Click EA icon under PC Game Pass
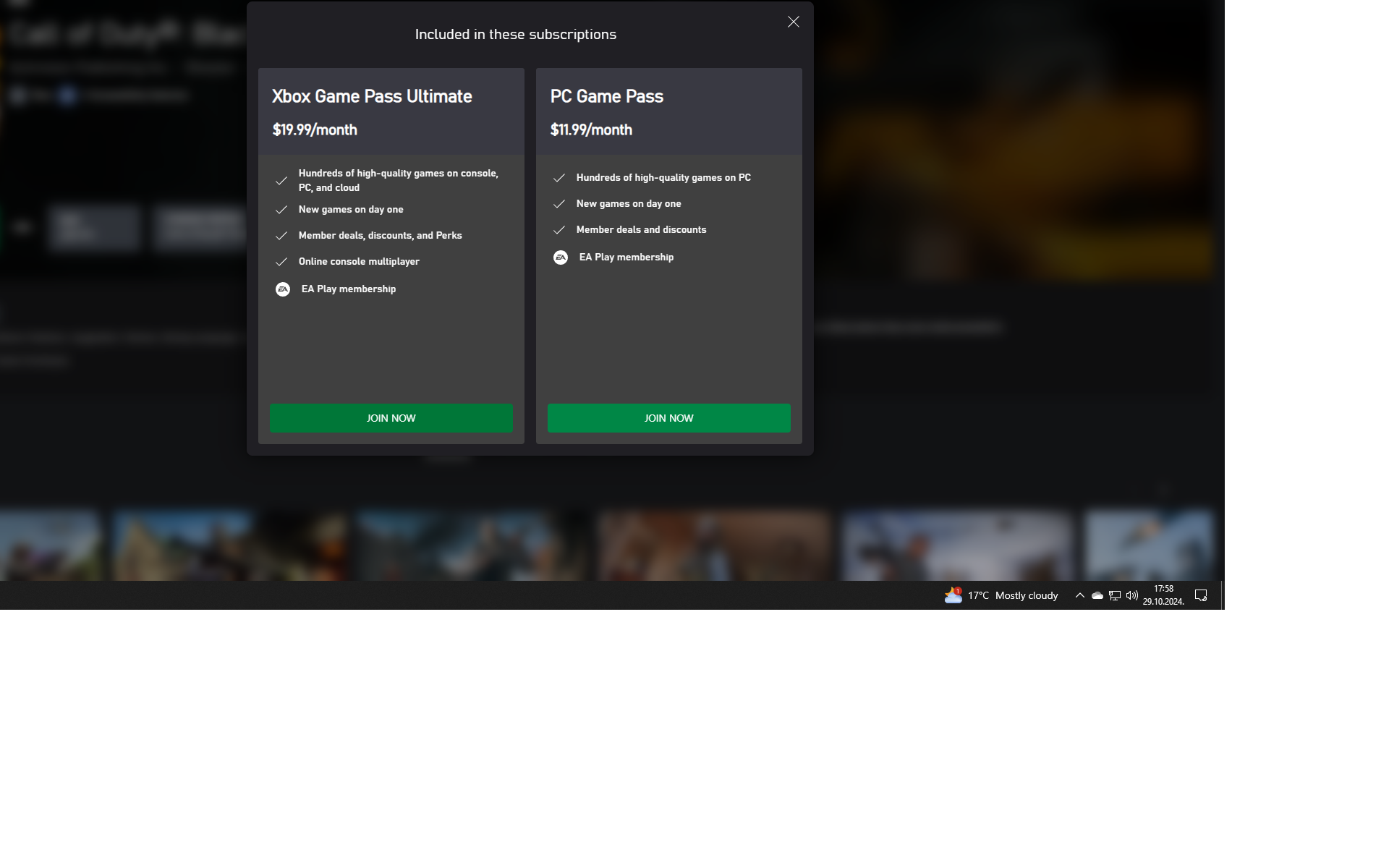The height and width of the screenshot is (868, 1389). pyautogui.click(x=561, y=258)
